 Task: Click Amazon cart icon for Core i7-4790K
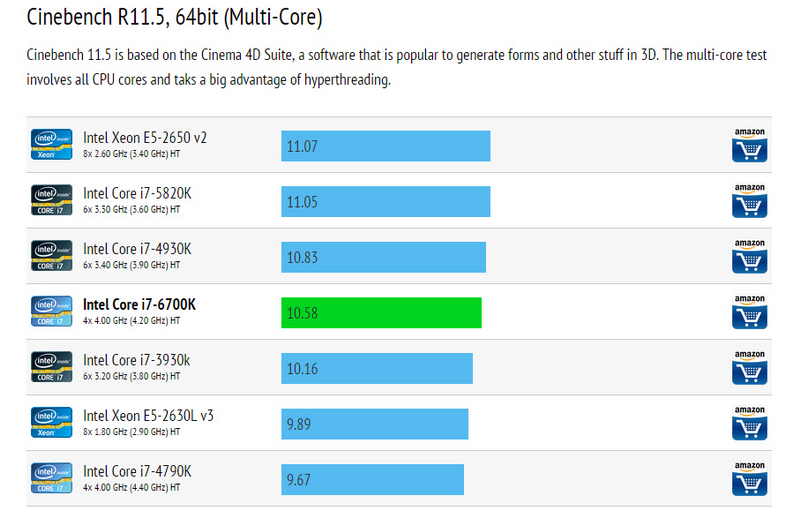pyautogui.click(x=749, y=478)
